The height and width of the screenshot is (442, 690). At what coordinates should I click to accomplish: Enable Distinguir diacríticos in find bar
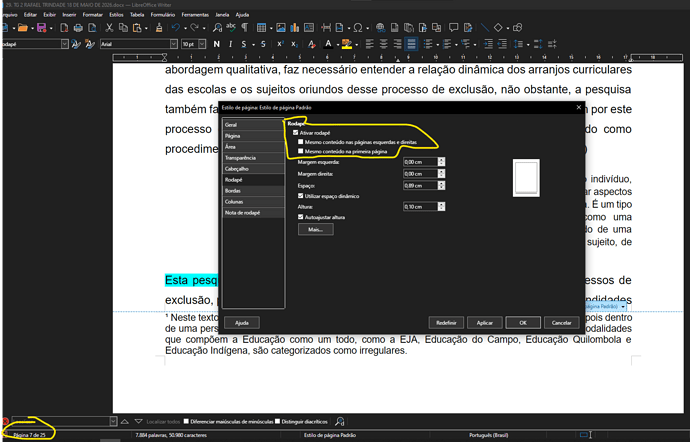[x=278, y=421]
